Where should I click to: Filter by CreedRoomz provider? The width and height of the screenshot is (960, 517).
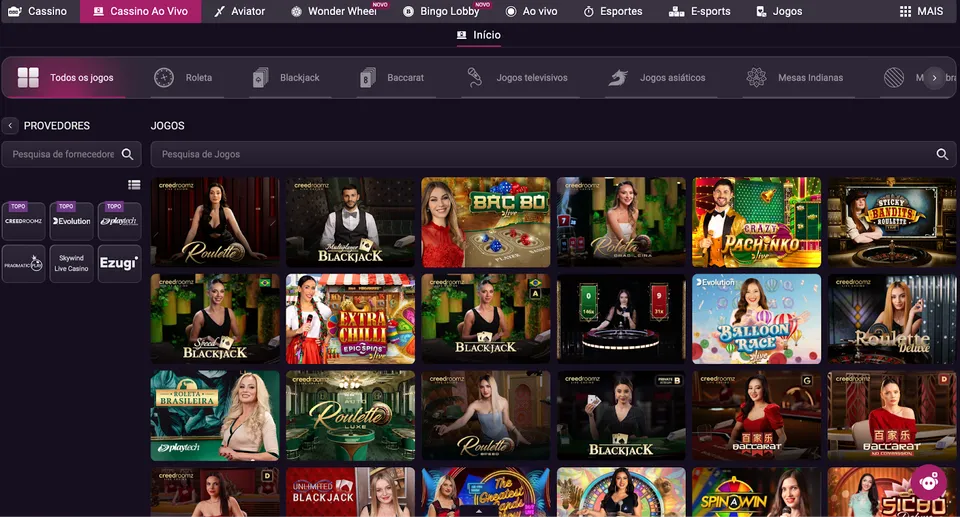(23, 221)
